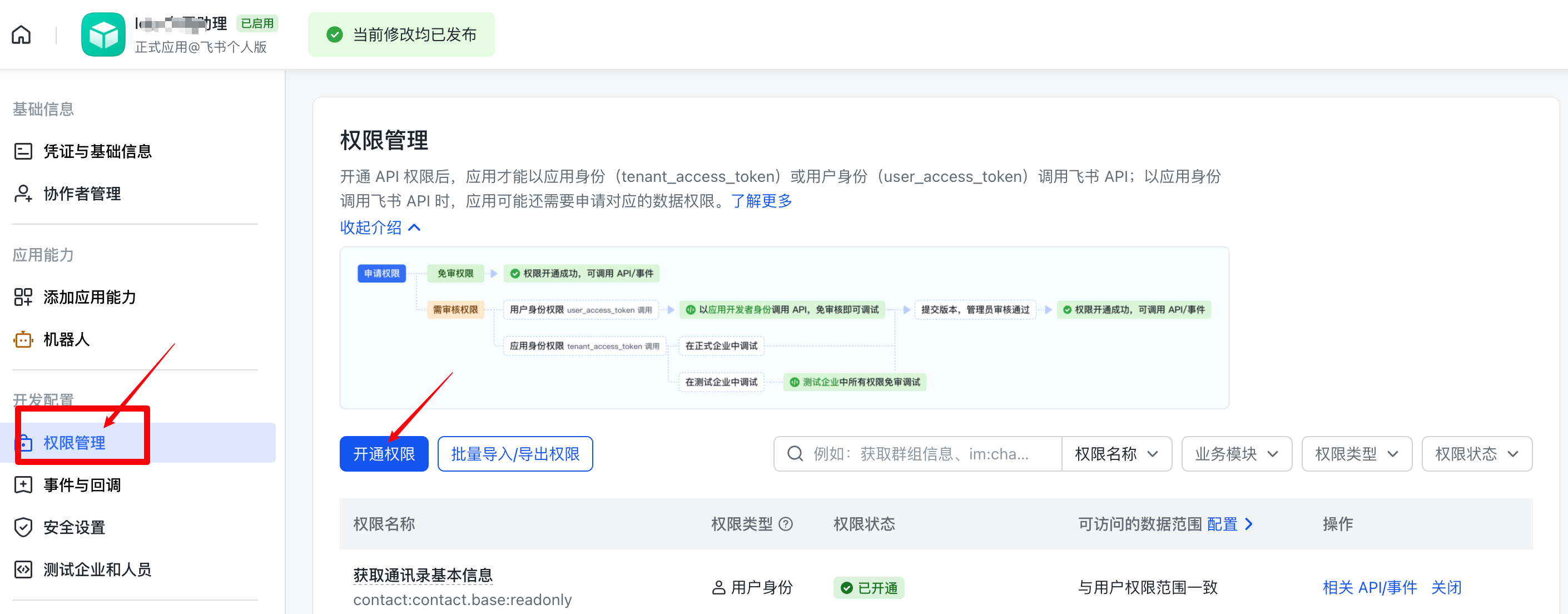Expand the 权限状态 filter dropdown
The height and width of the screenshot is (614, 1568).
[x=1476, y=454]
